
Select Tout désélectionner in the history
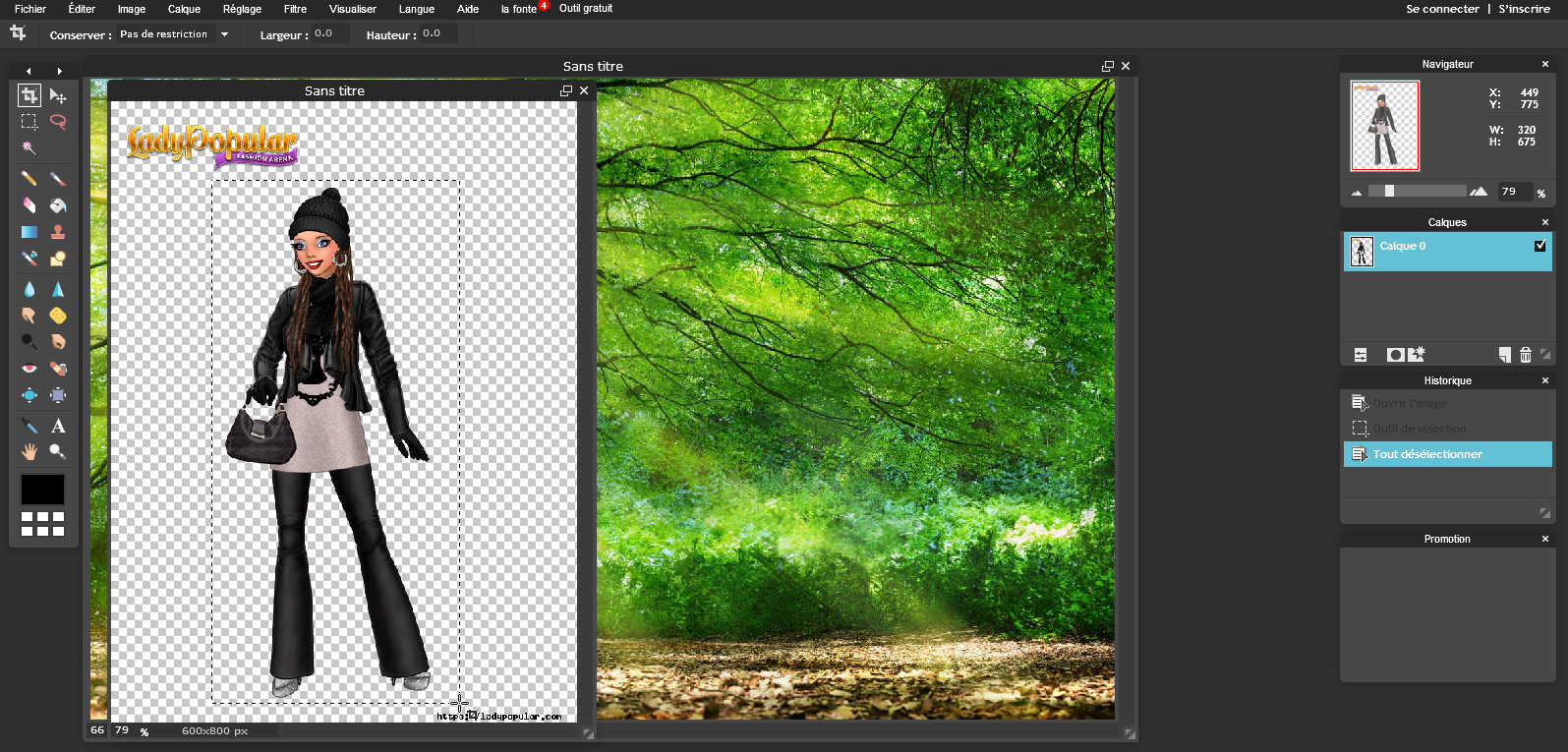[1448, 454]
